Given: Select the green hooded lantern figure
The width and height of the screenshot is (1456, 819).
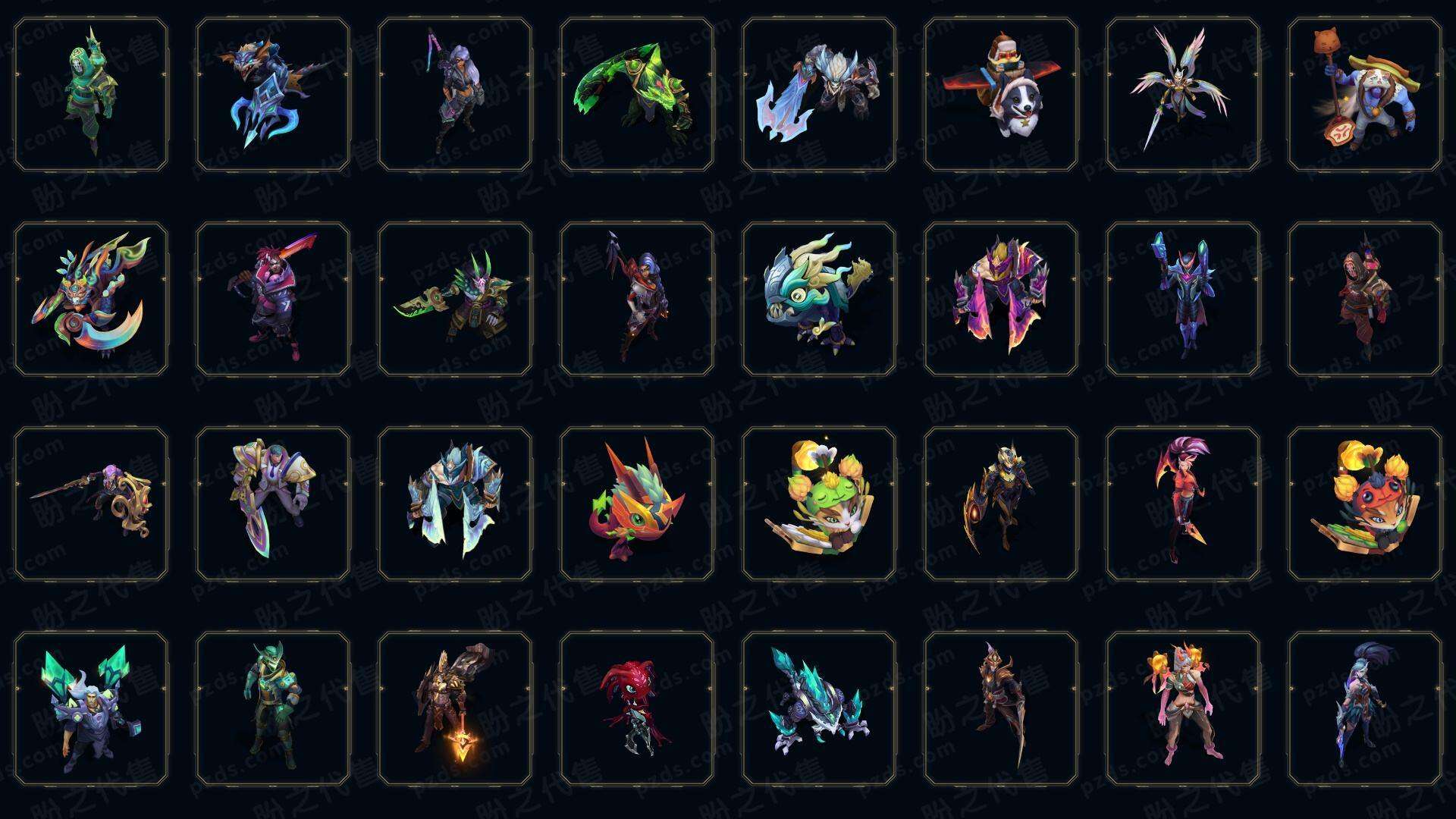Looking at the screenshot, I should [91, 95].
